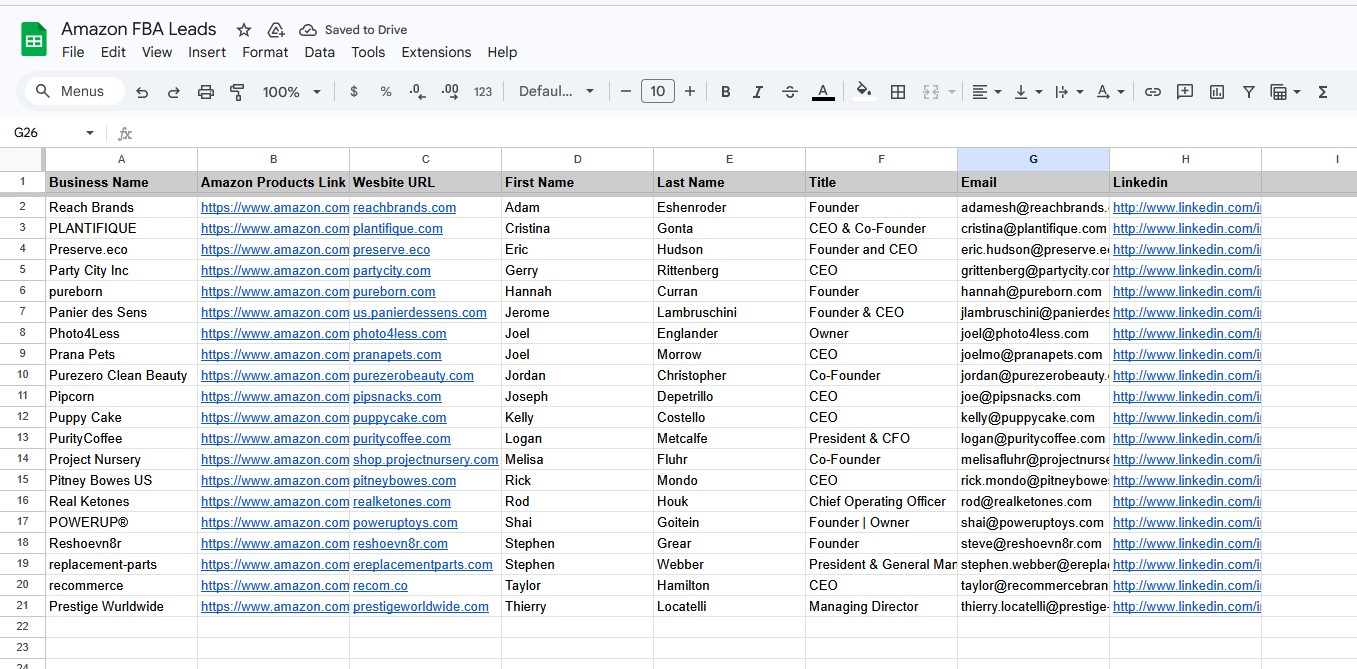Open the Extensions menu
The height and width of the screenshot is (669, 1357).
pyautogui.click(x=436, y=52)
